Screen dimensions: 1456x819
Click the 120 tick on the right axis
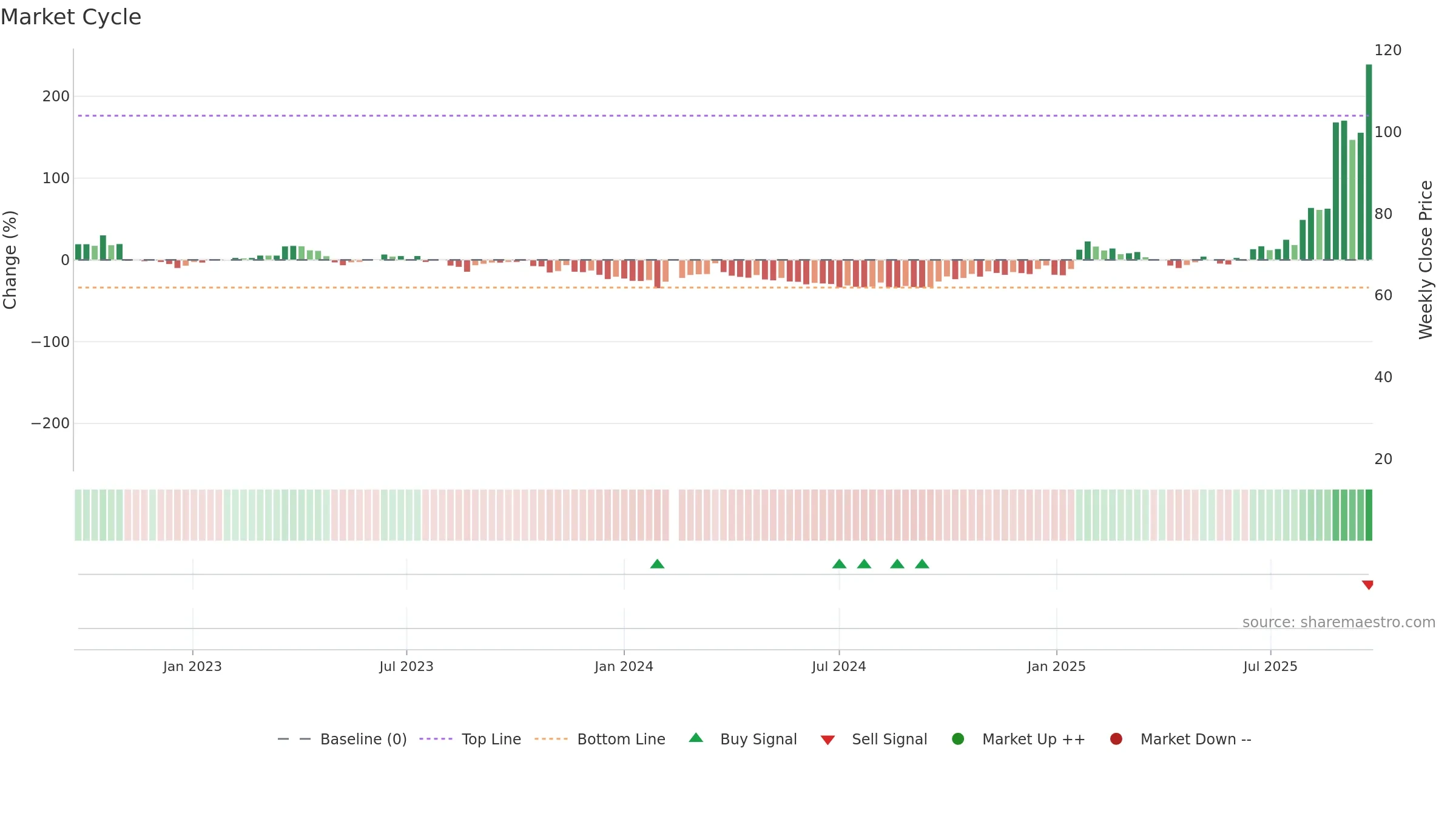[1388, 50]
